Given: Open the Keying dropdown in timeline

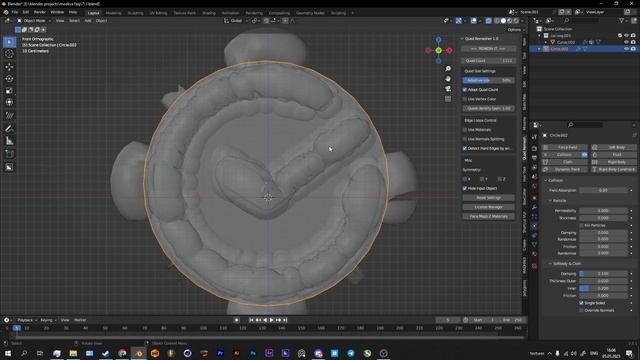Looking at the screenshot, I should tap(48, 320).
